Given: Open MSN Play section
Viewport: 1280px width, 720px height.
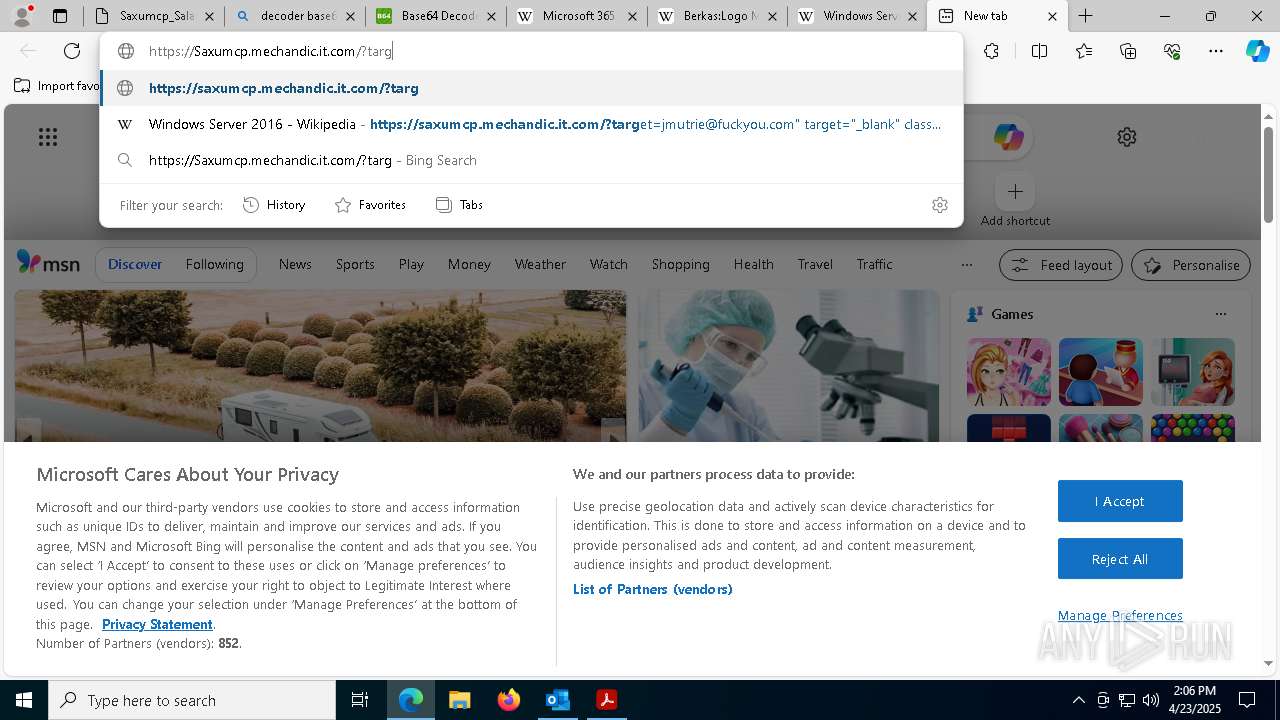Looking at the screenshot, I should pos(411,264).
